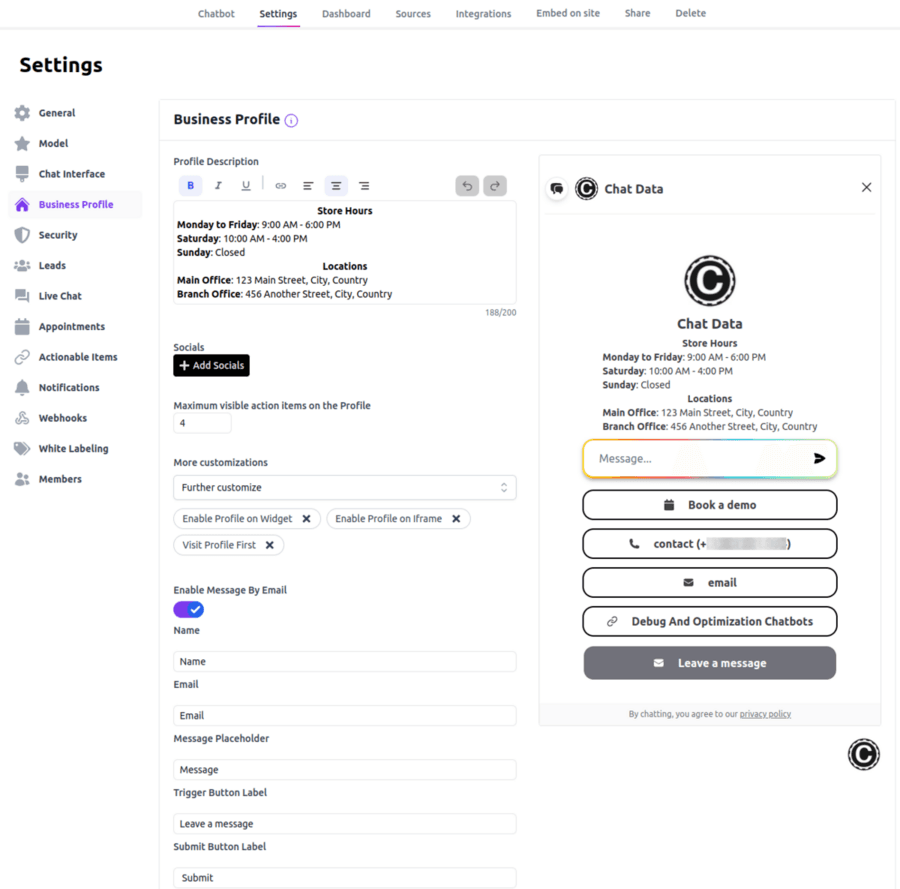Remove the Visit Profile First chip

click(268, 545)
